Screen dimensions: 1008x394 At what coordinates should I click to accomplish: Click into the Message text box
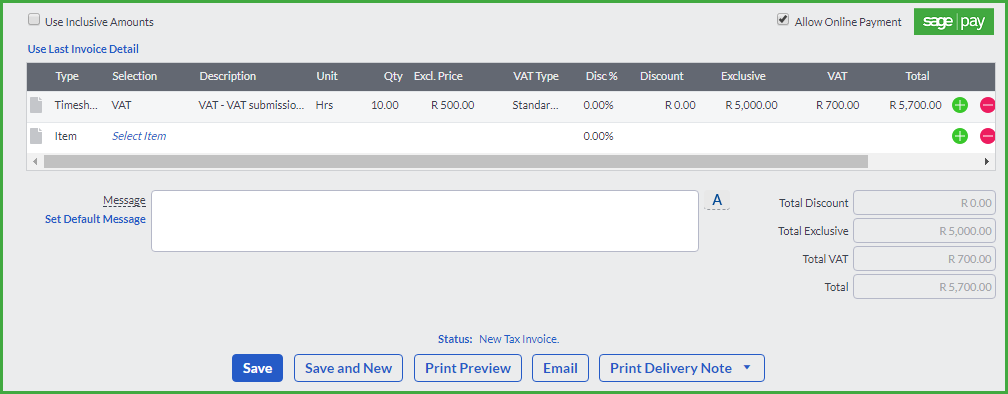[425, 220]
